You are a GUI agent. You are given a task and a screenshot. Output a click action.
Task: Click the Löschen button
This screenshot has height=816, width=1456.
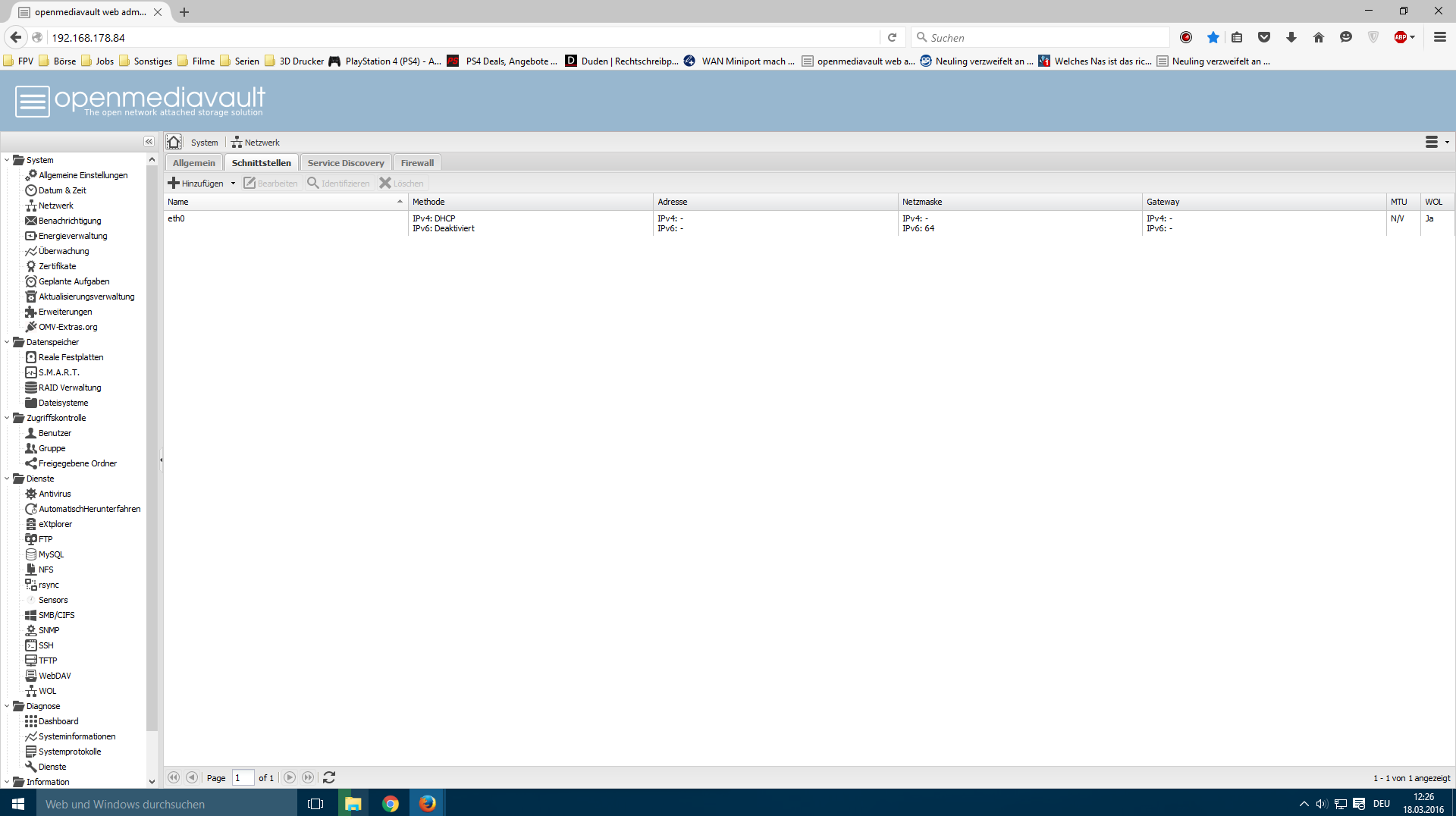[x=402, y=184]
